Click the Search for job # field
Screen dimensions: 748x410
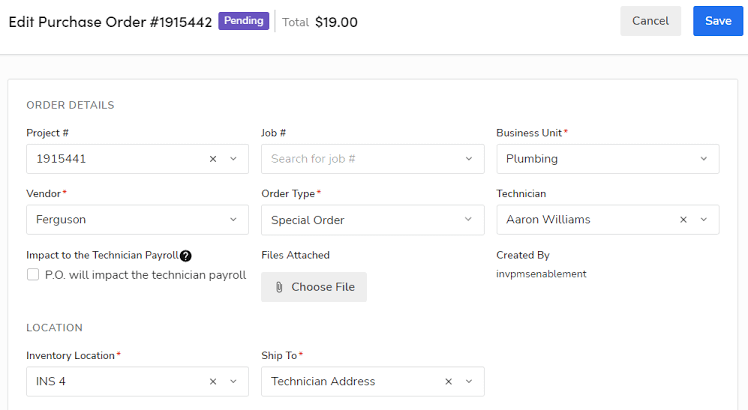[x=360, y=159]
